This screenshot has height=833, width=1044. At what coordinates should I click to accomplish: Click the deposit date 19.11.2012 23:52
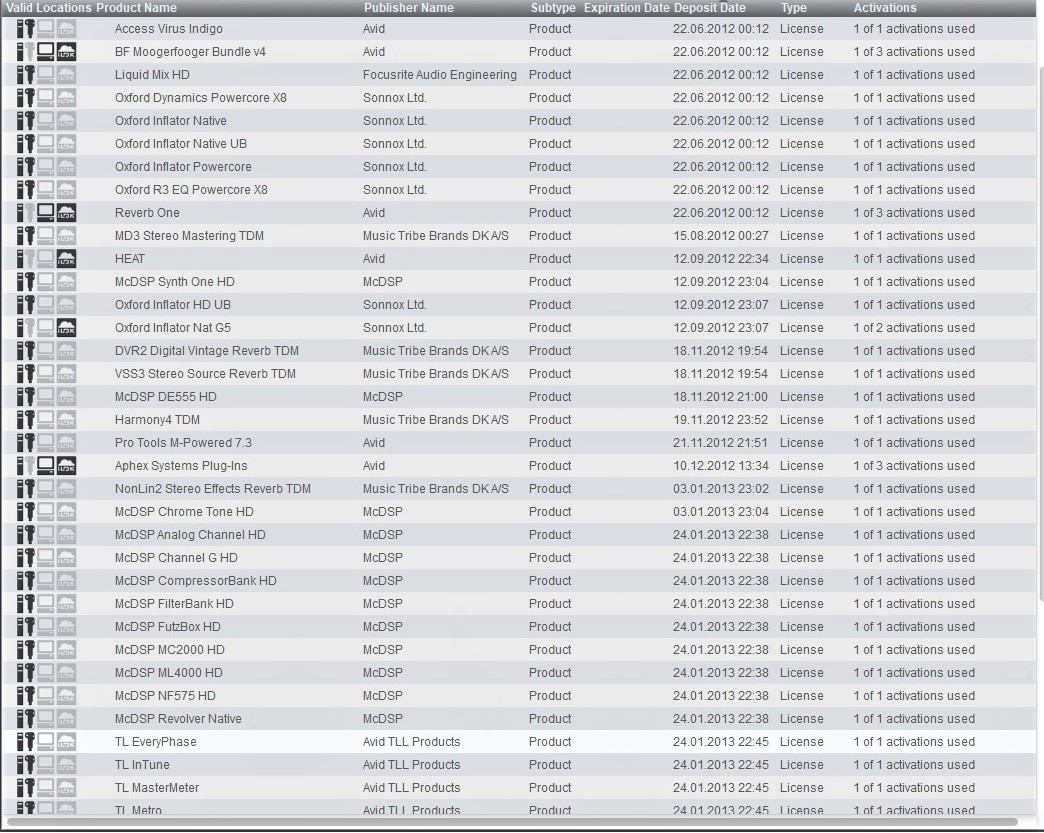point(720,419)
